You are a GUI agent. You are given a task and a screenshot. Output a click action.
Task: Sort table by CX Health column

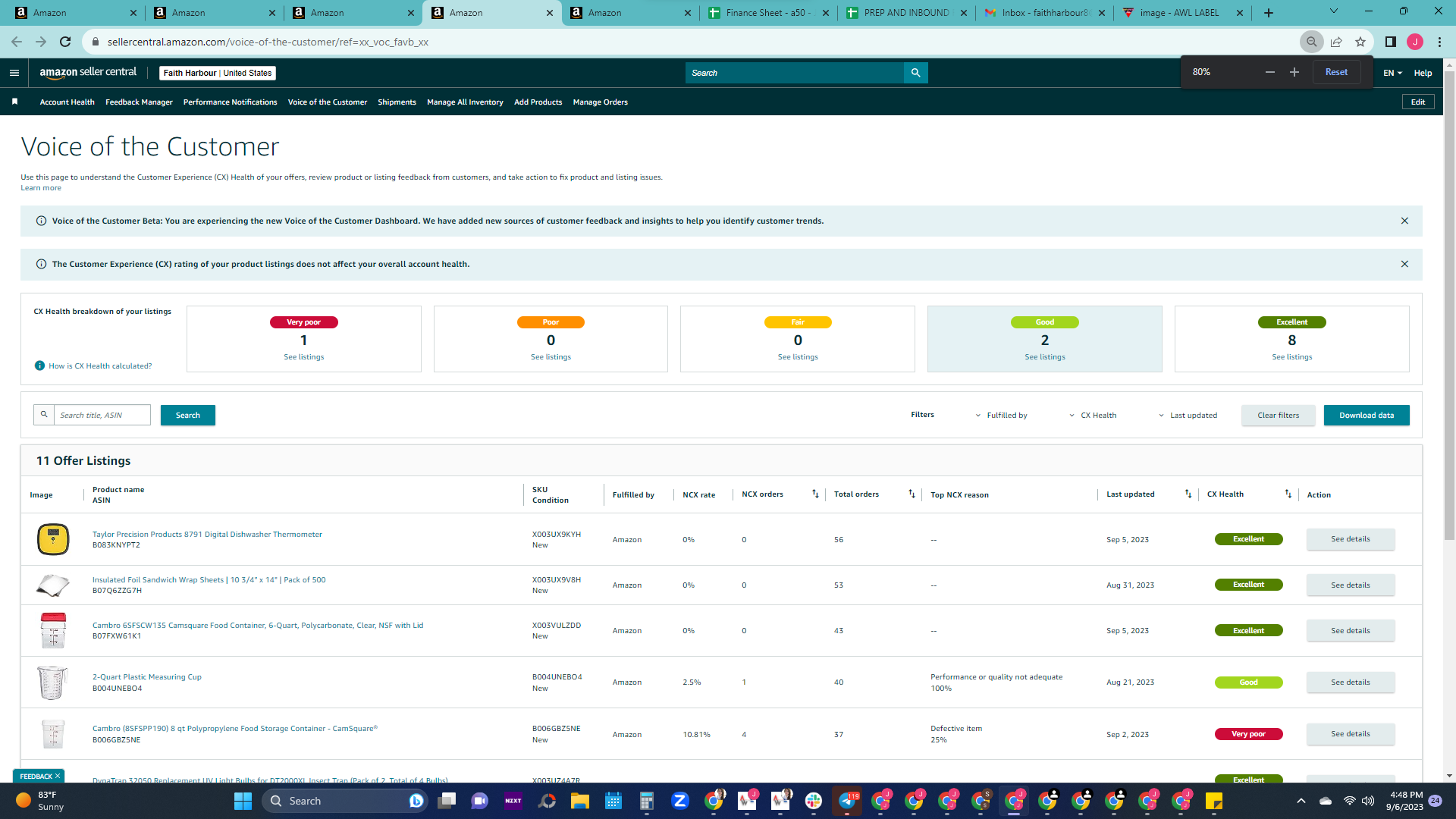pos(1288,494)
